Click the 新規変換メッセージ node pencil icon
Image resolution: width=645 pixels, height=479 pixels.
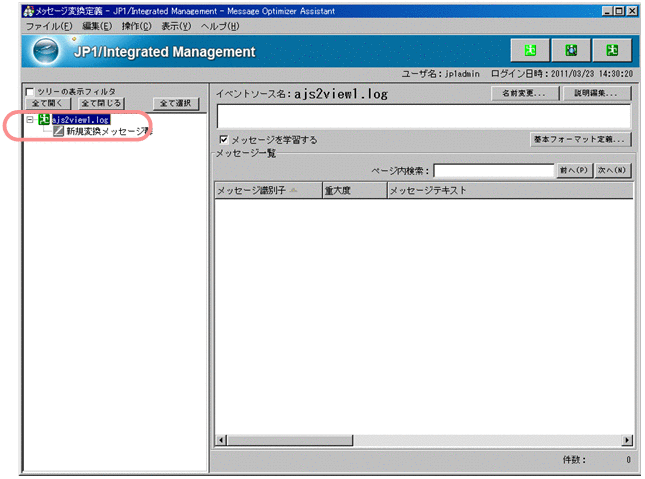(58, 131)
